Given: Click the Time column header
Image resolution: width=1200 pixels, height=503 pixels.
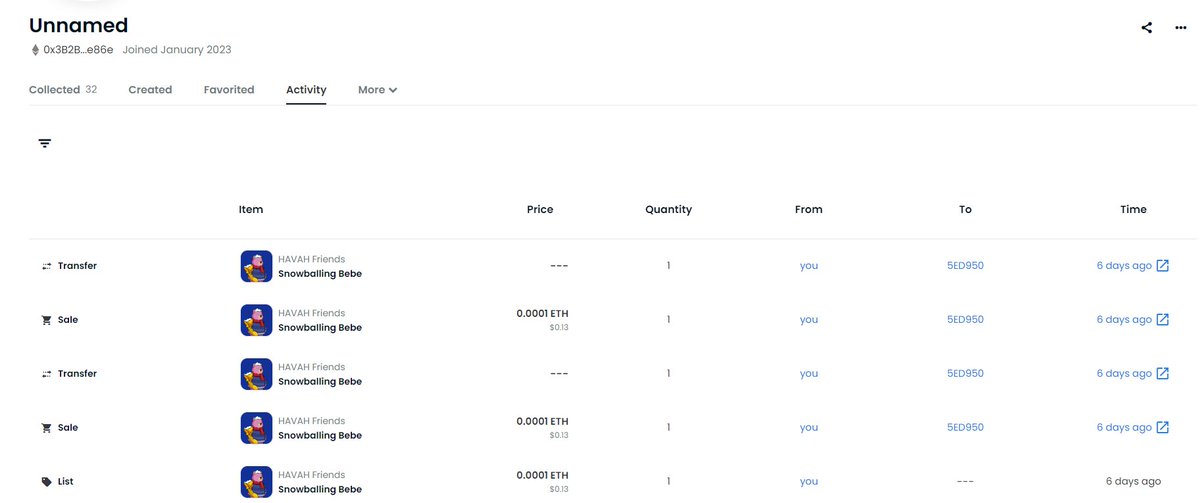Looking at the screenshot, I should point(1133,210).
